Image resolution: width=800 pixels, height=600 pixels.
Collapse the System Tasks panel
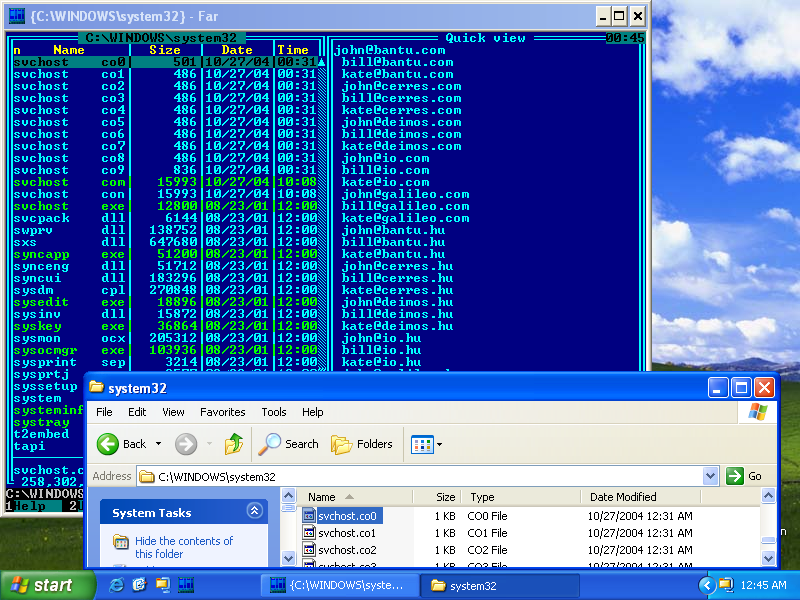pyautogui.click(x=254, y=510)
